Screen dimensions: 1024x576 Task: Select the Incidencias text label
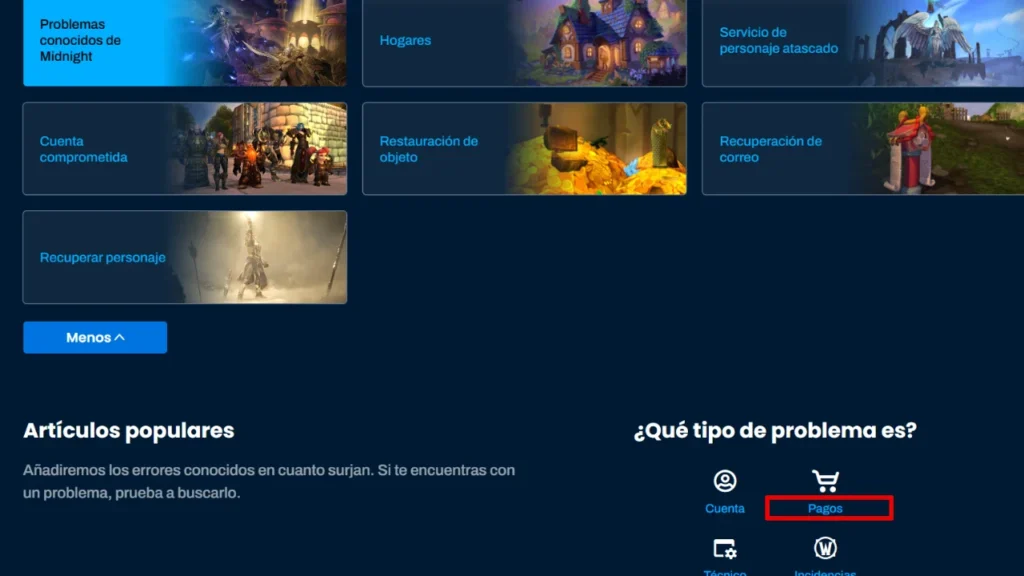(825, 572)
